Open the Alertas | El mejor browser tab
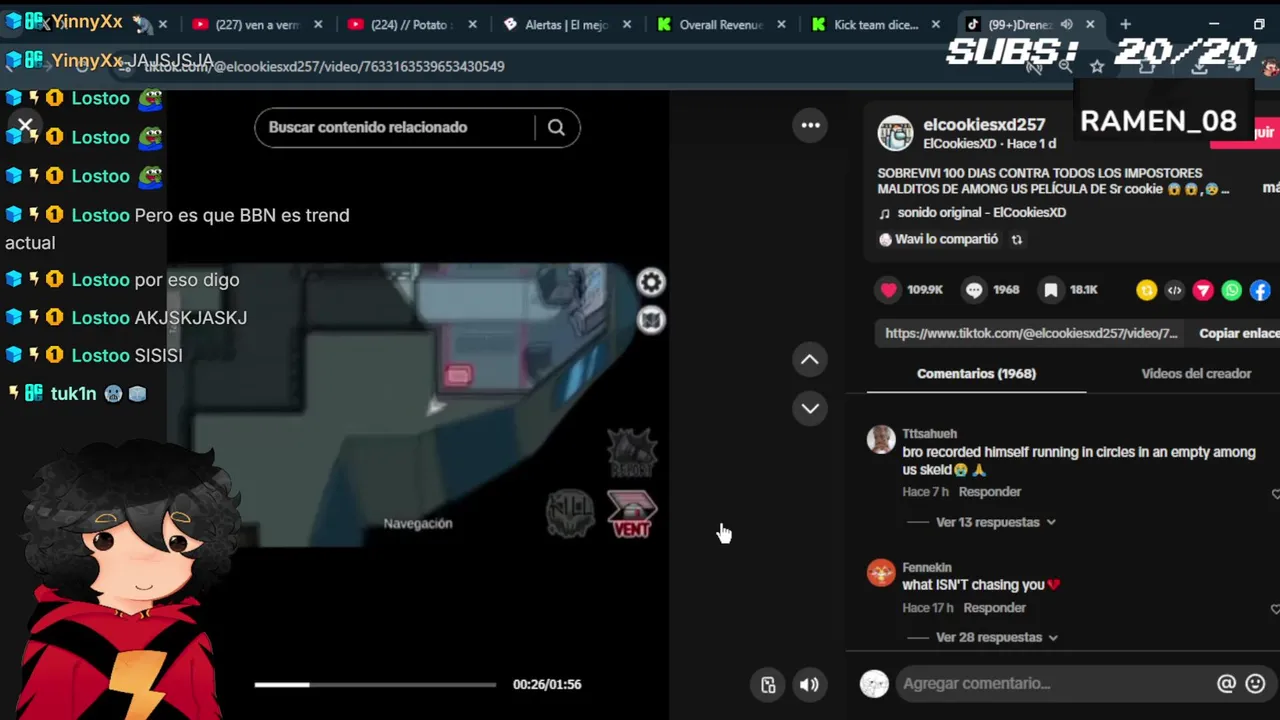 coord(566,25)
